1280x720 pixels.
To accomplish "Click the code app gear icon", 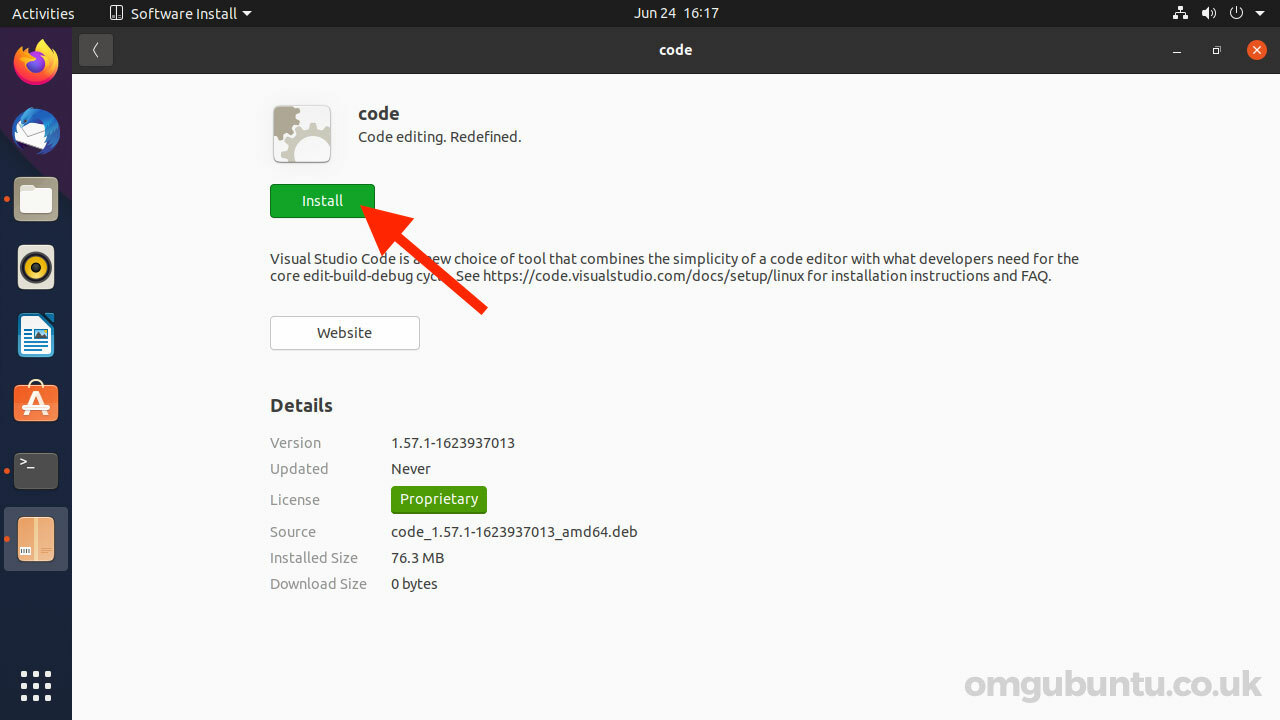I will coord(302,134).
